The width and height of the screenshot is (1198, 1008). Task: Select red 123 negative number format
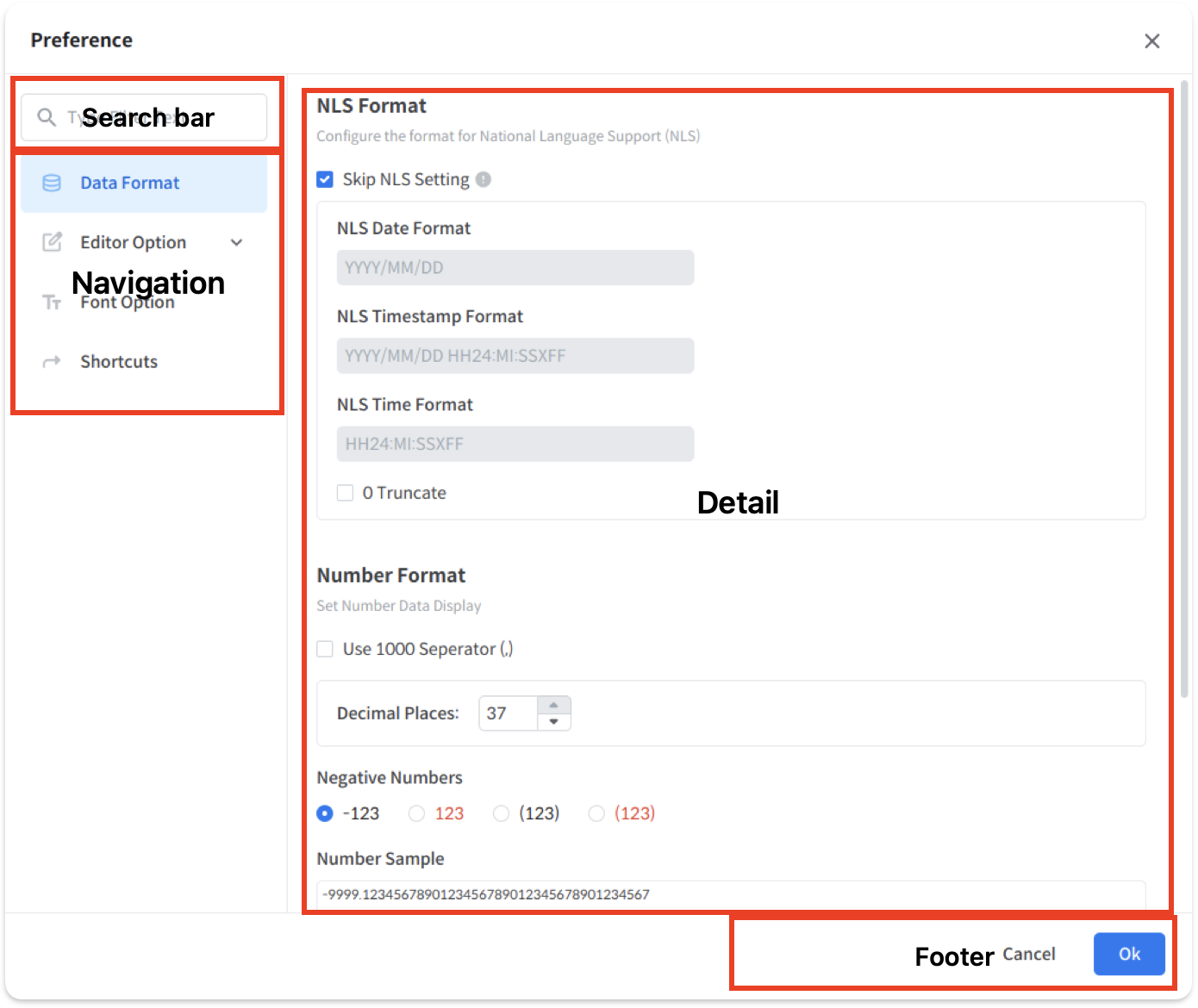pyautogui.click(x=416, y=813)
